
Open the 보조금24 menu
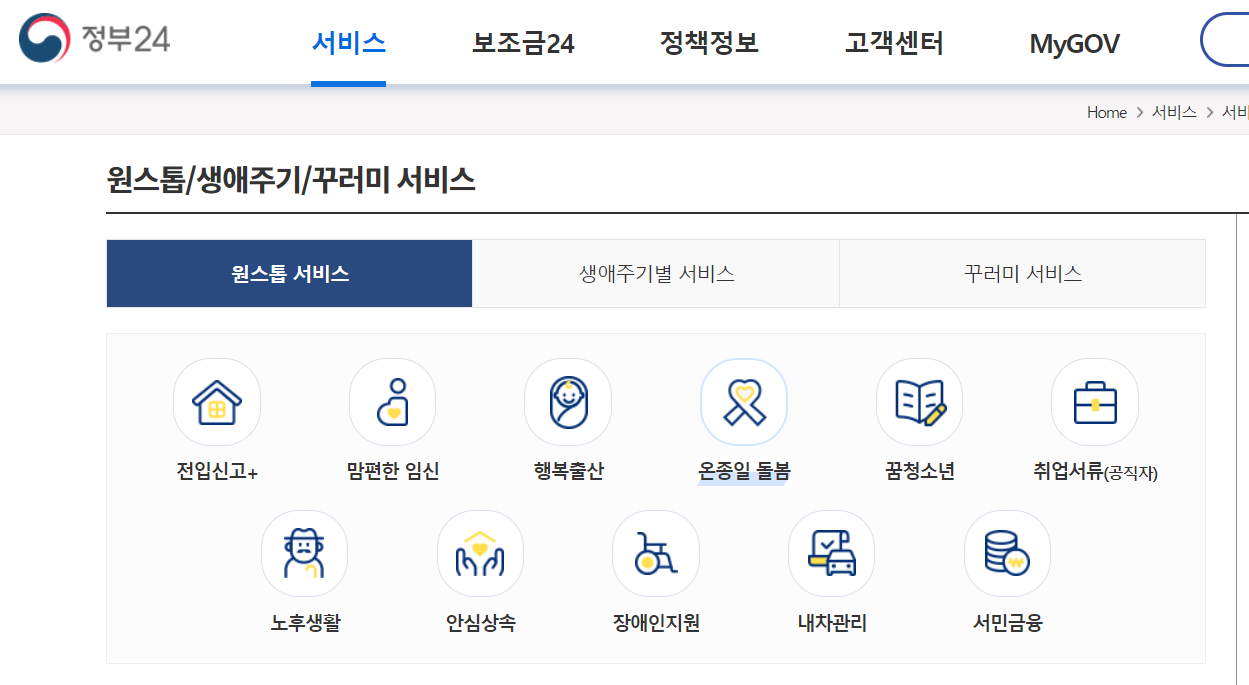[522, 42]
